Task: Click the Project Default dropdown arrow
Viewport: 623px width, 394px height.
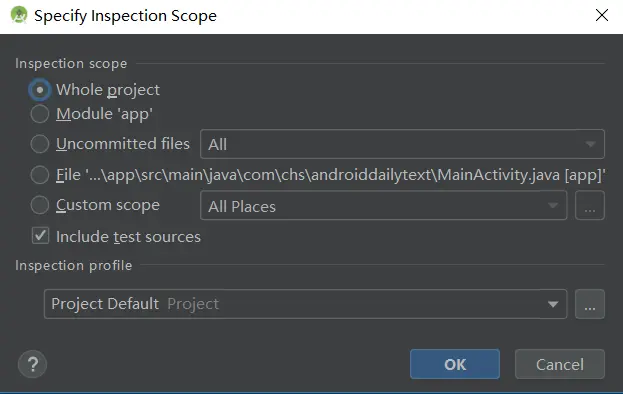Action: pos(553,305)
